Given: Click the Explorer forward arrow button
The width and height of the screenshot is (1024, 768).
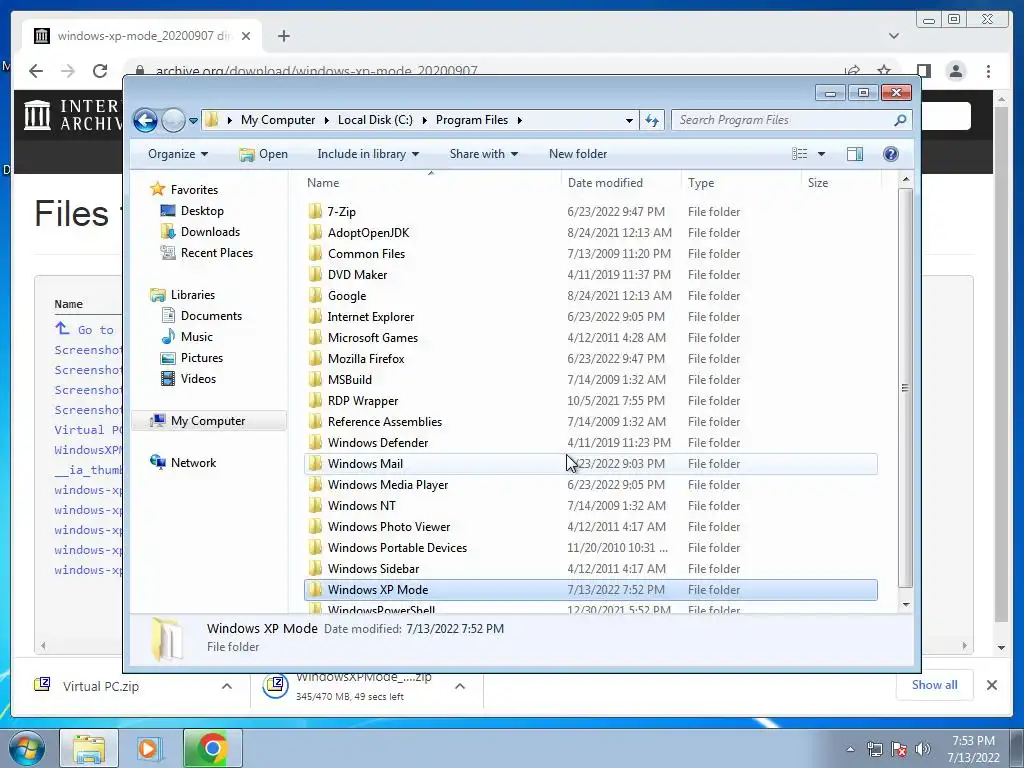Looking at the screenshot, I should [173, 120].
